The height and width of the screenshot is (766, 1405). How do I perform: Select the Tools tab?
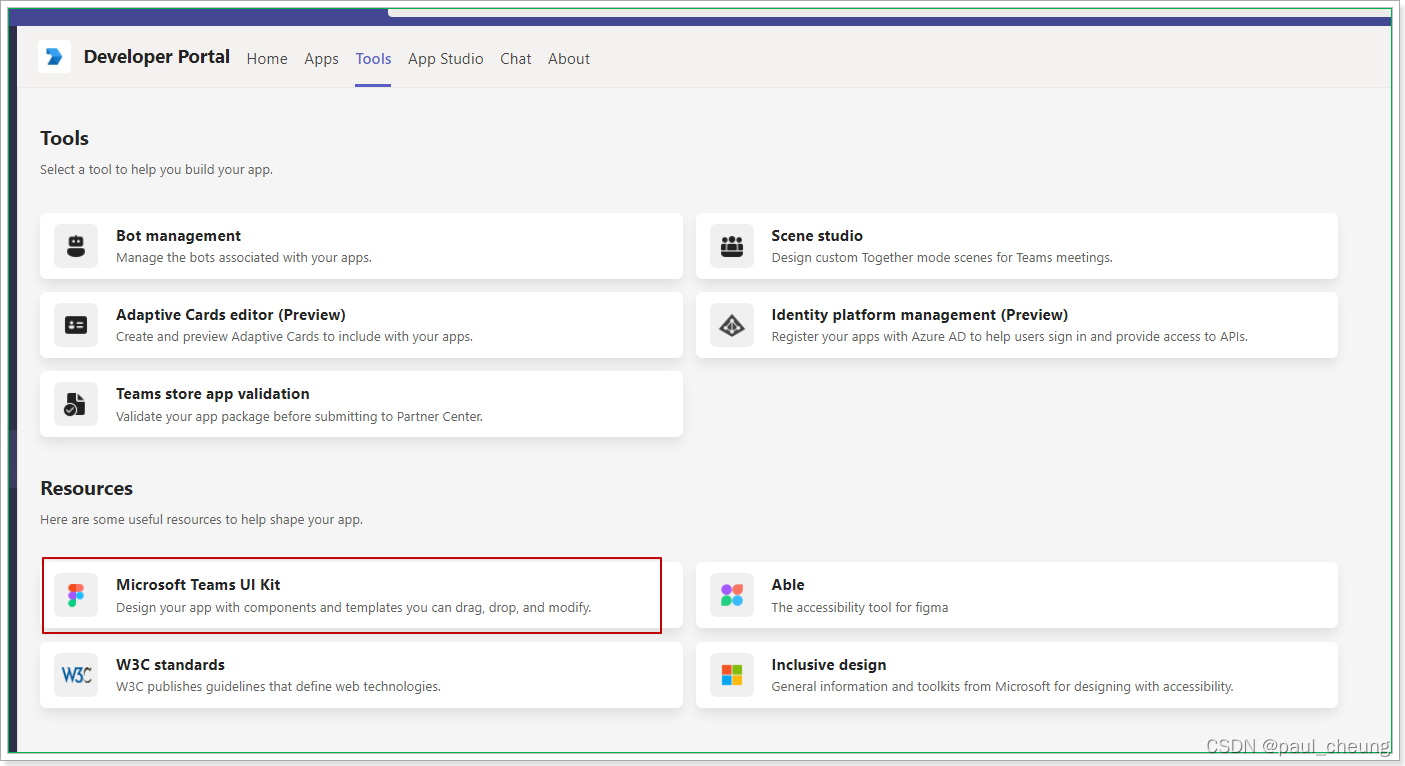[x=373, y=59]
